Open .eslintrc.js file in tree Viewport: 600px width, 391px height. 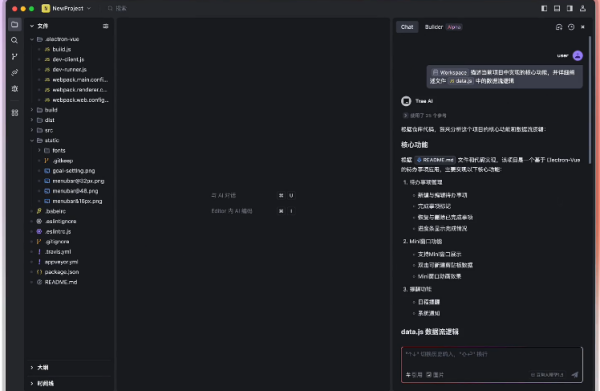(58, 232)
